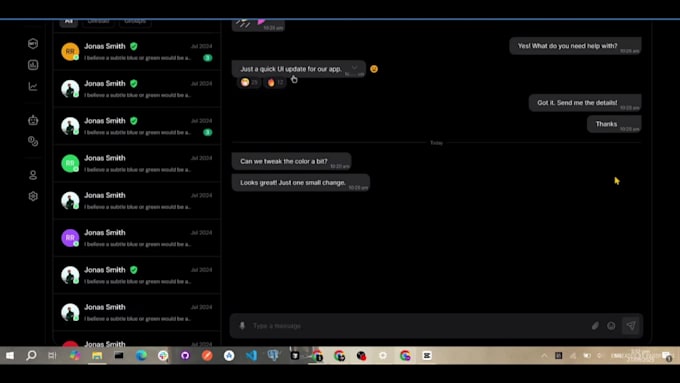
Task: Select the 'Groups' chats filter tab
Action: click(x=135, y=22)
